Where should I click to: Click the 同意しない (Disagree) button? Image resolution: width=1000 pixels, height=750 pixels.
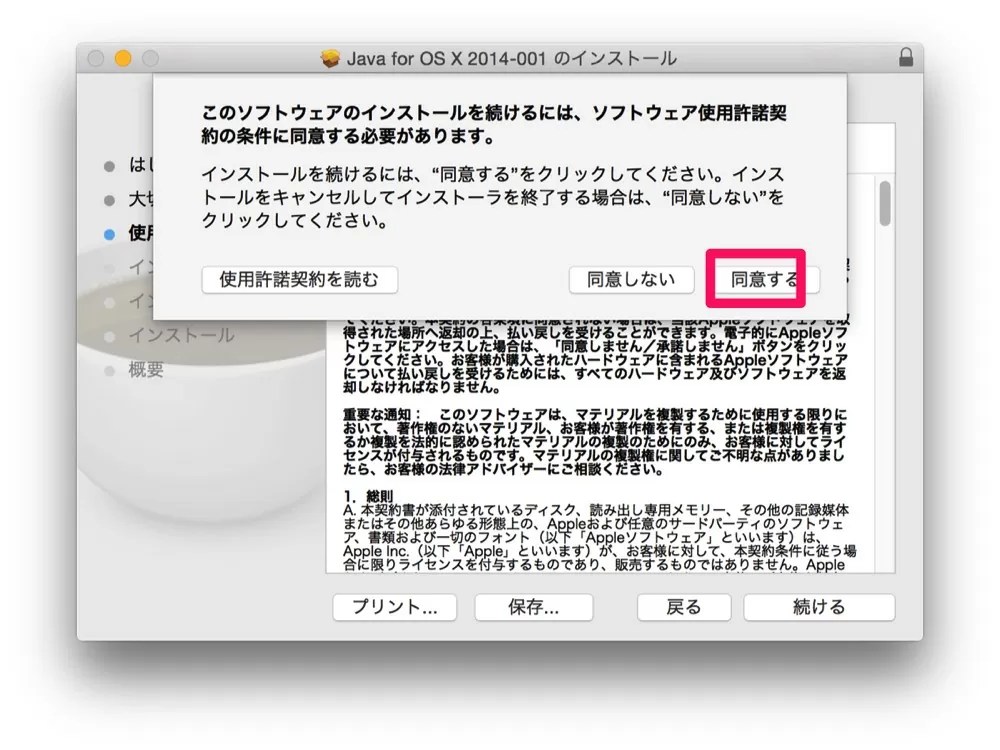coord(631,279)
